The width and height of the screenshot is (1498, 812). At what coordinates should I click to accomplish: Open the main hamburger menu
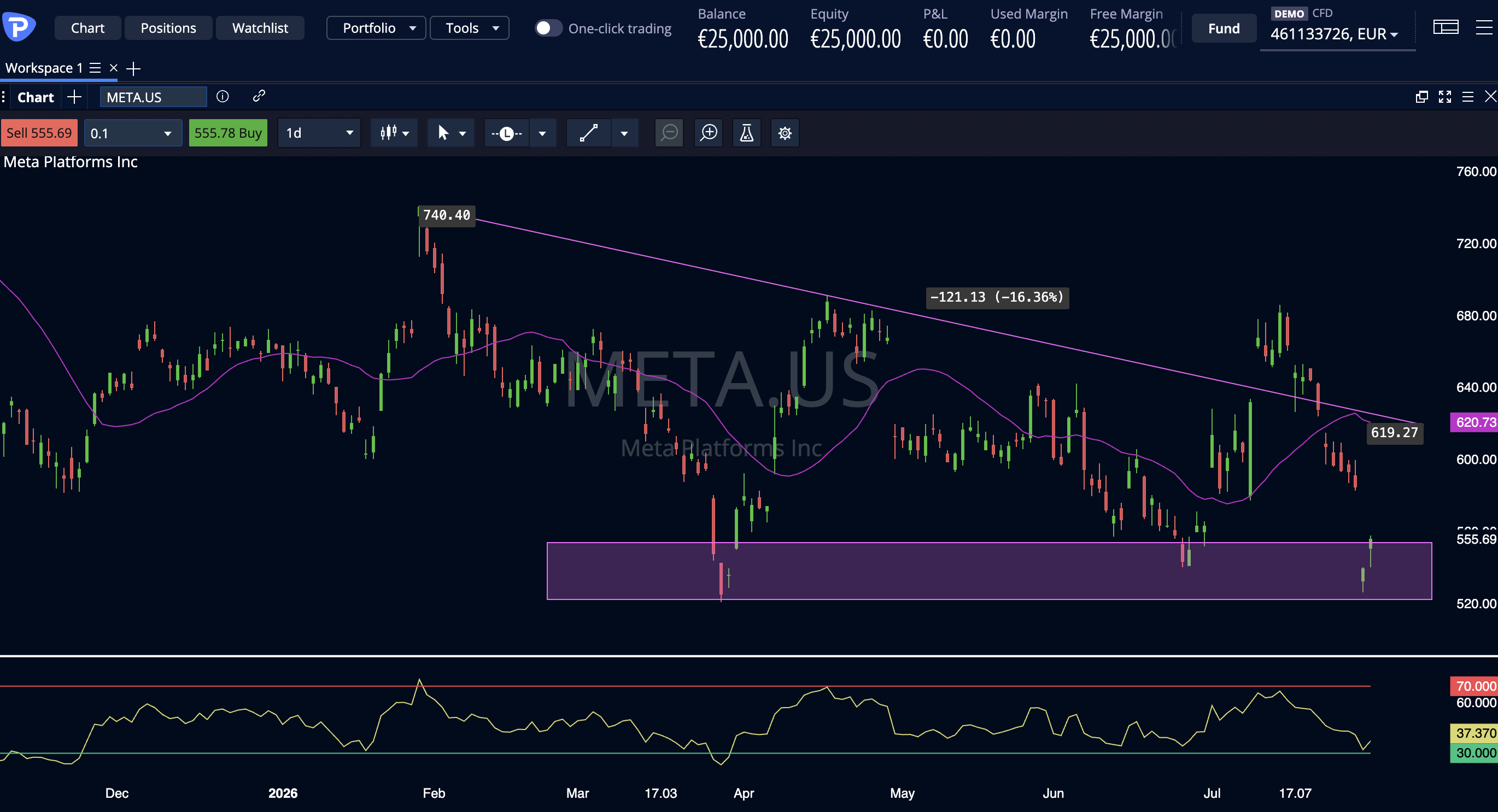coord(1484,27)
